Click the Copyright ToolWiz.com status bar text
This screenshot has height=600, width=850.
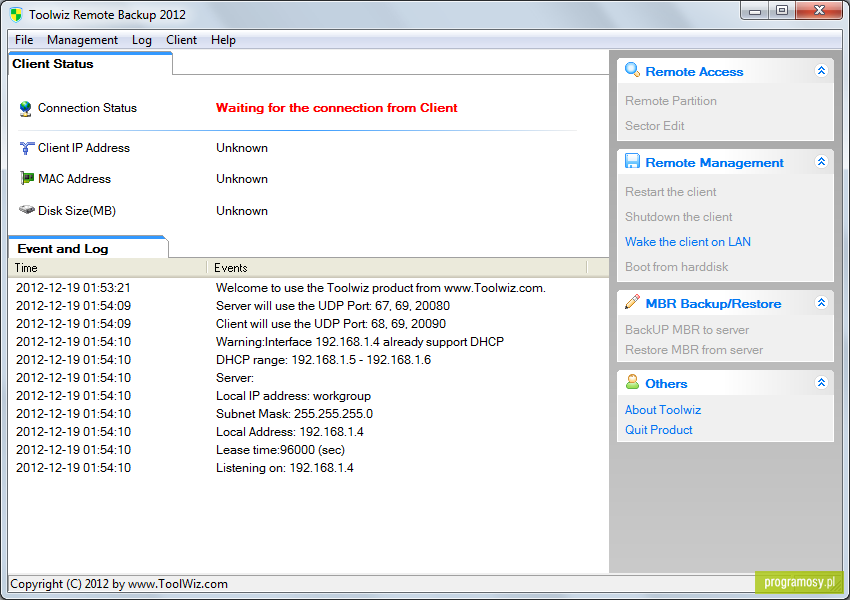pyautogui.click(x=119, y=584)
